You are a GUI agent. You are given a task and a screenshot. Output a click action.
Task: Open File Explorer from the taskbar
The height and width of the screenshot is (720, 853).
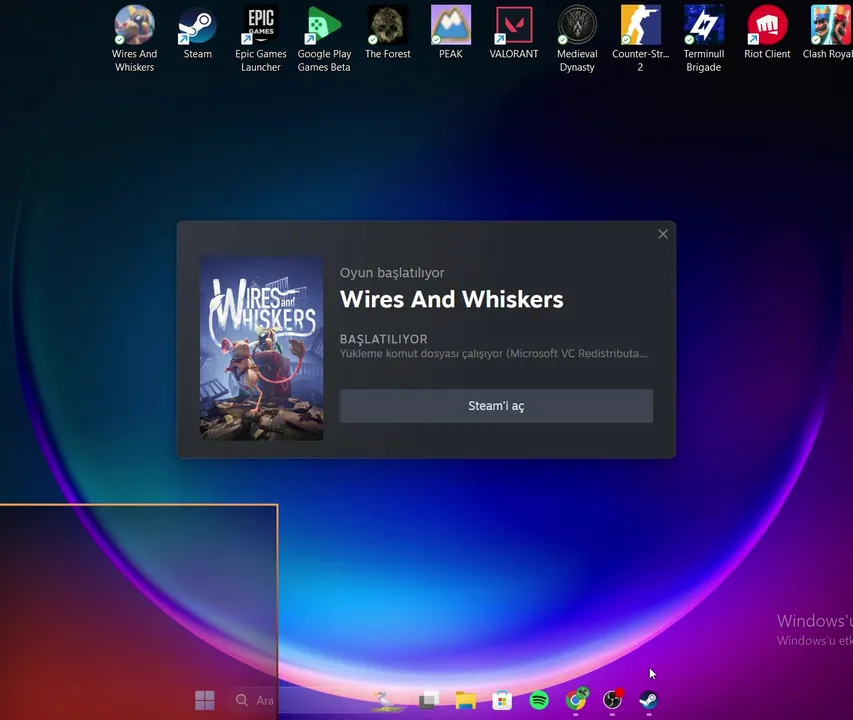pyautogui.click(x=466, y=700)
